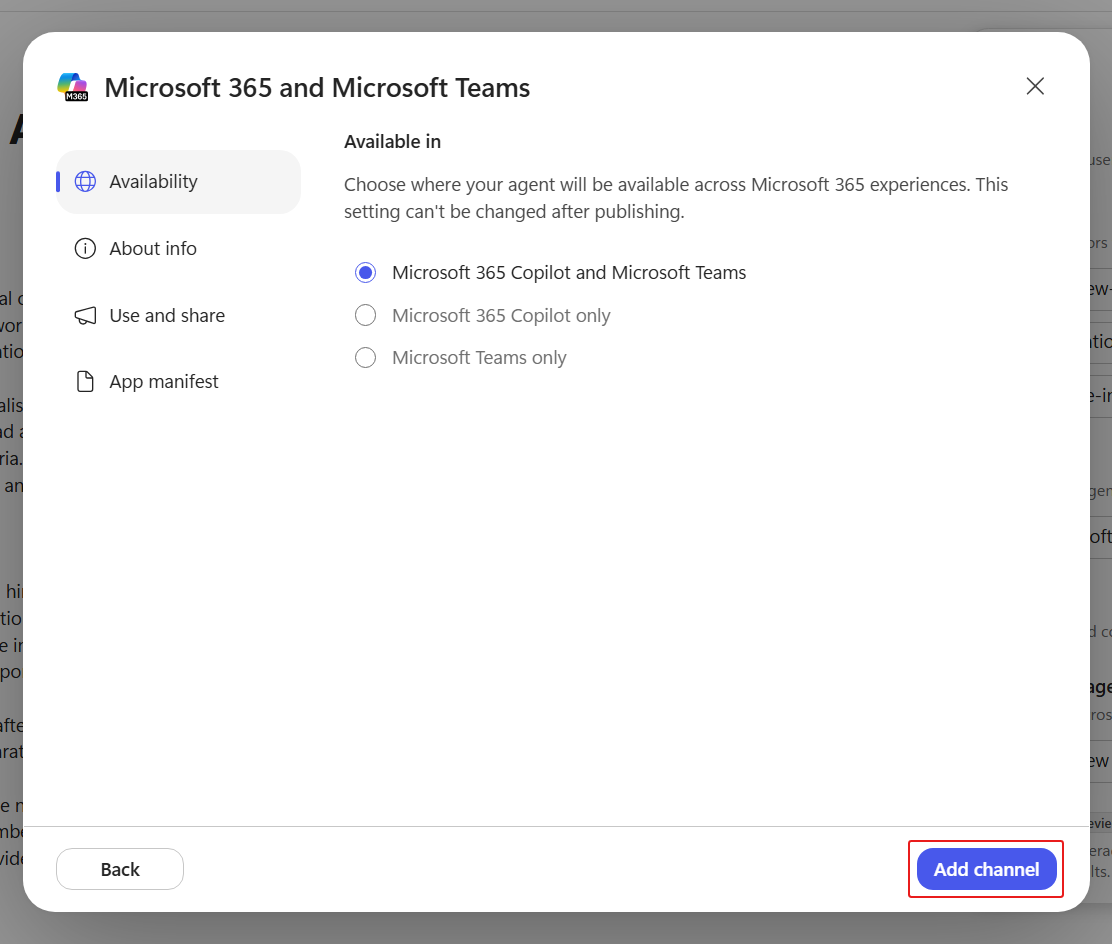Click the globe icon beside Availability

point(85,182)
